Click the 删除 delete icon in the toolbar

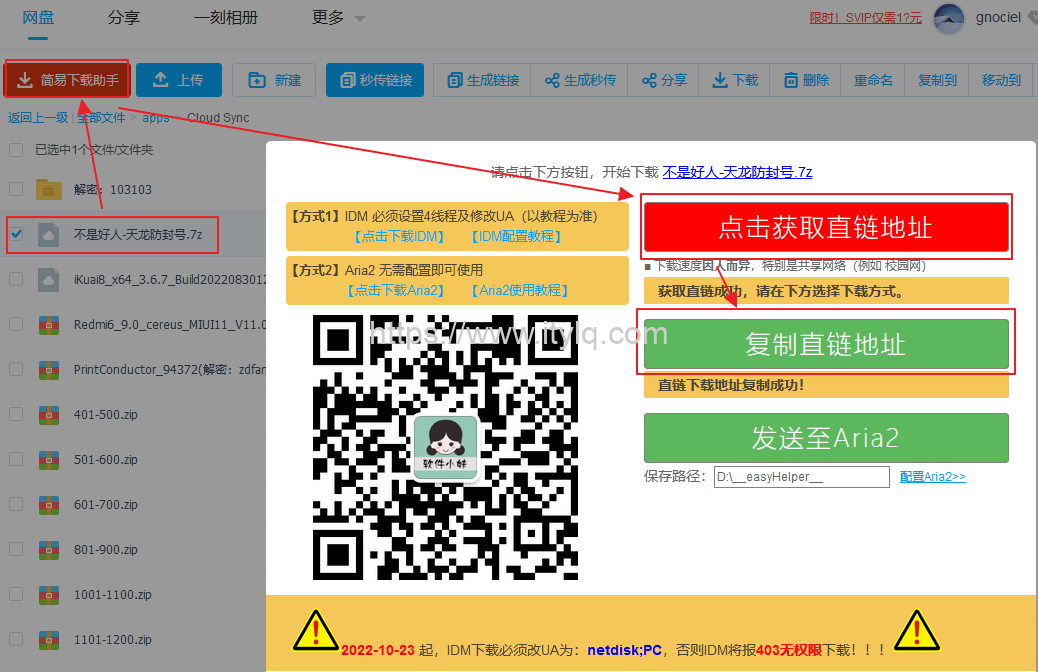coord(791,80)
